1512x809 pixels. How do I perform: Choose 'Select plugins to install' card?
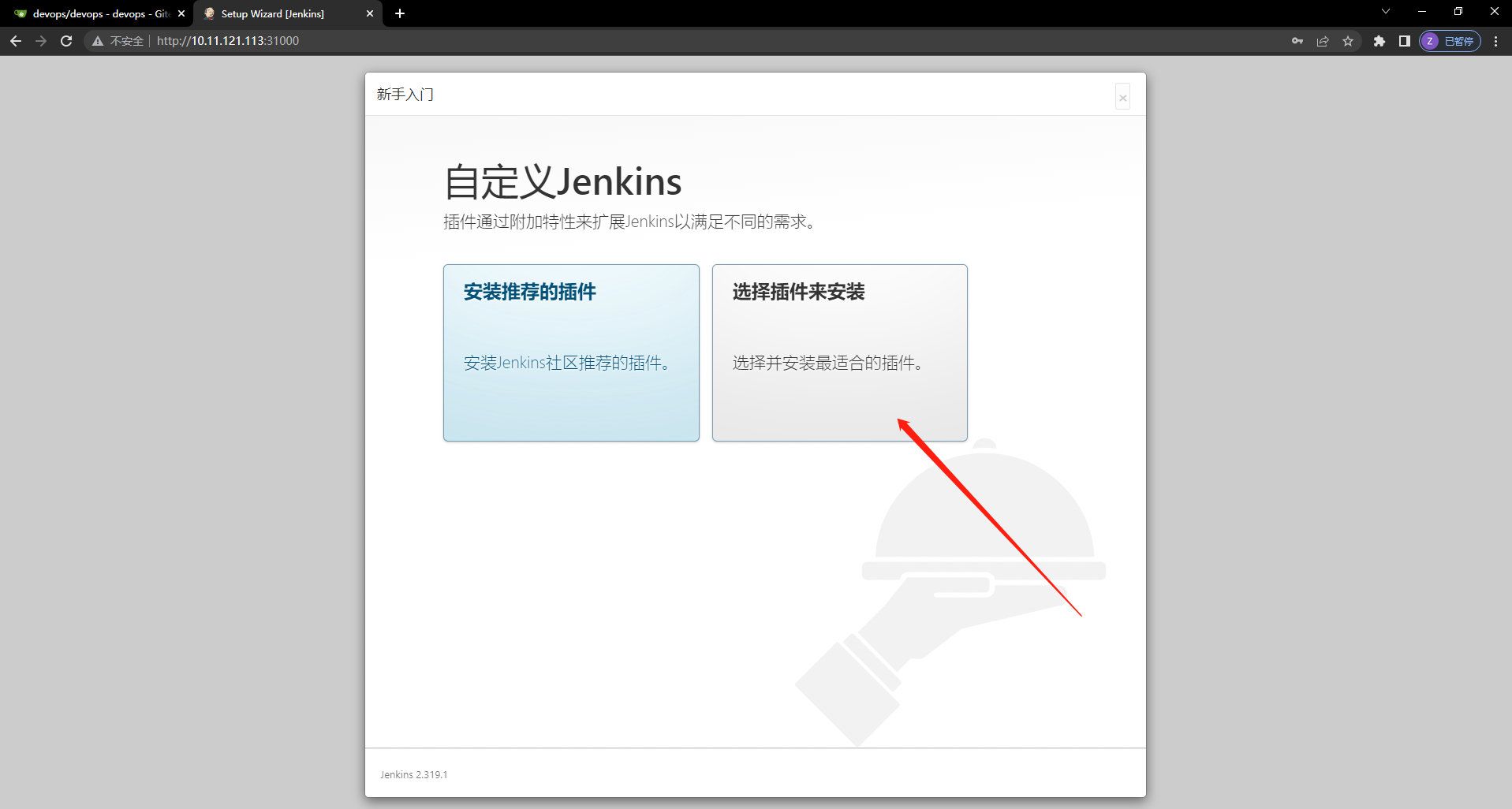pos(839,352)
